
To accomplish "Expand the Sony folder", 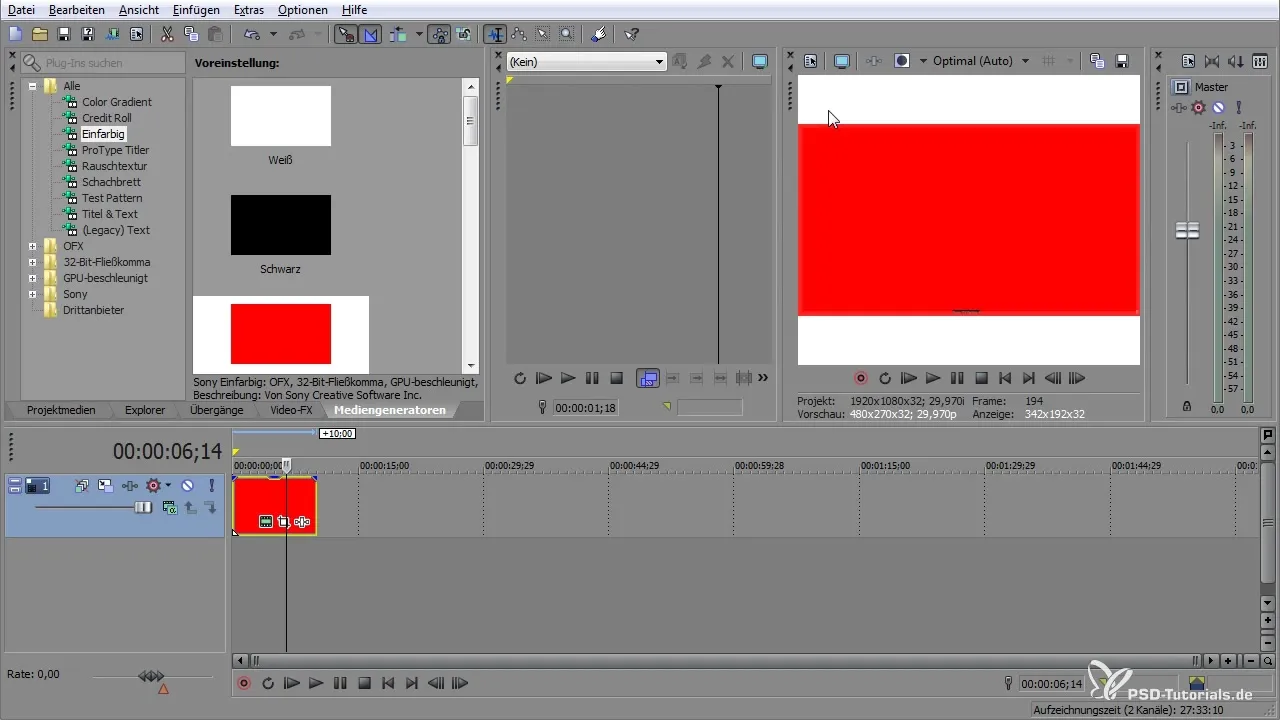I will (x=32, y=294).
